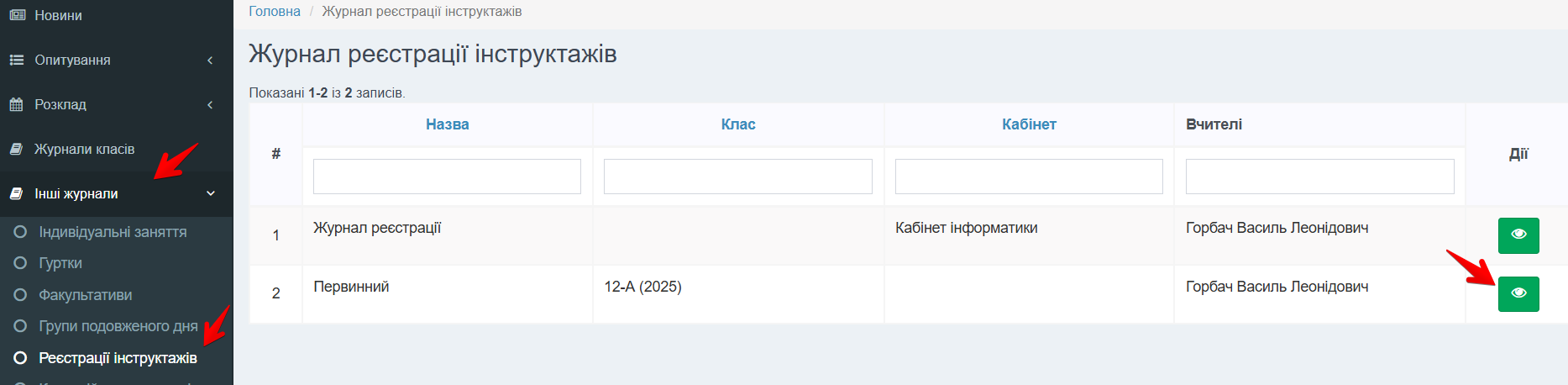Click the circle icon beside Гуртки
Screen dimensions: 1568x385
coord(20,263)
